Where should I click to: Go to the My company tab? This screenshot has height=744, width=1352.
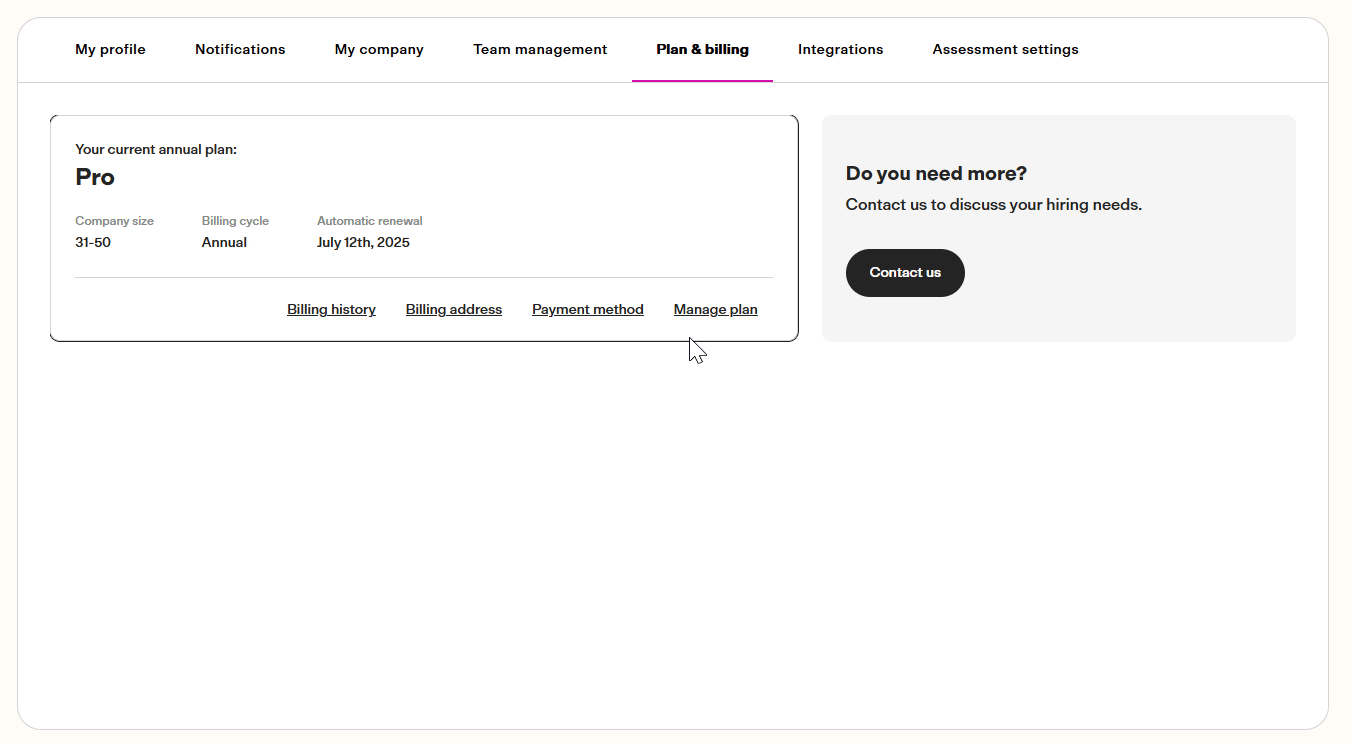point(379,49)
